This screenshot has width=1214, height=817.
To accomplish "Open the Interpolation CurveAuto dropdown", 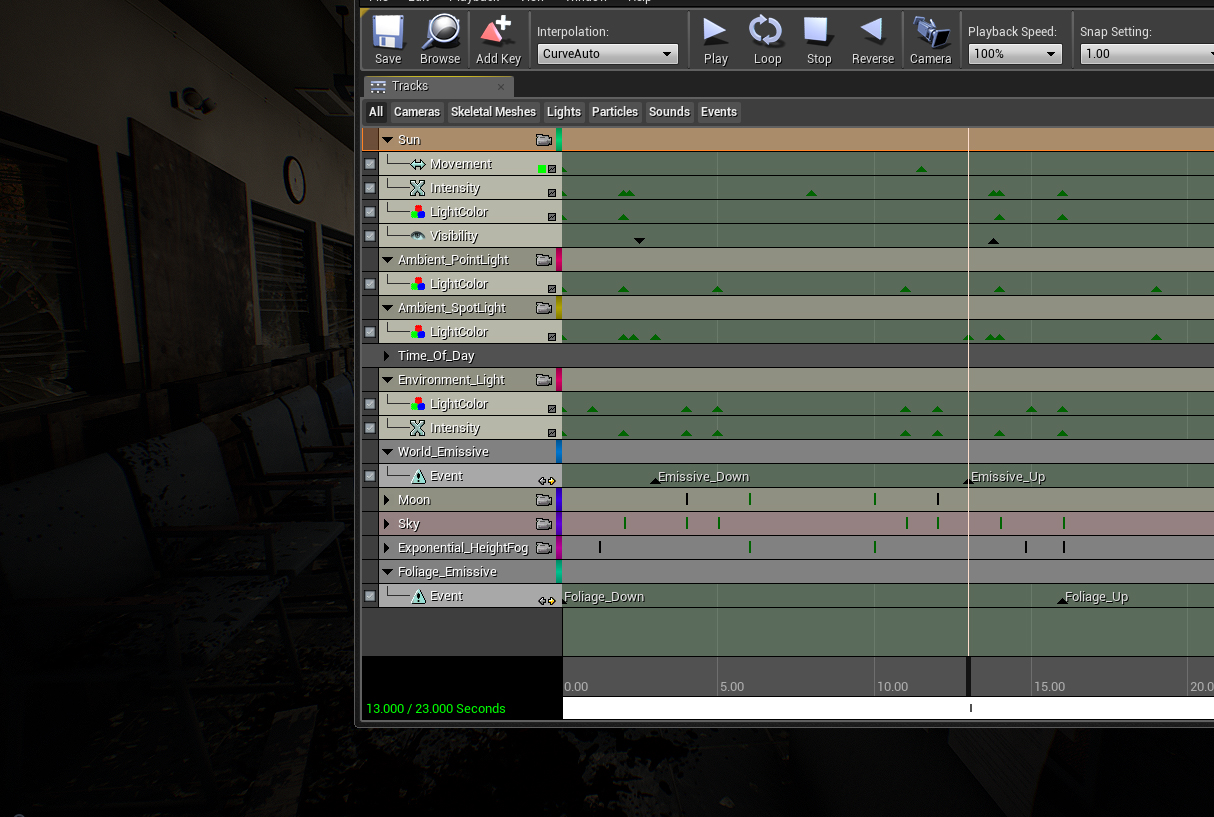I will (x=607, y=54).
